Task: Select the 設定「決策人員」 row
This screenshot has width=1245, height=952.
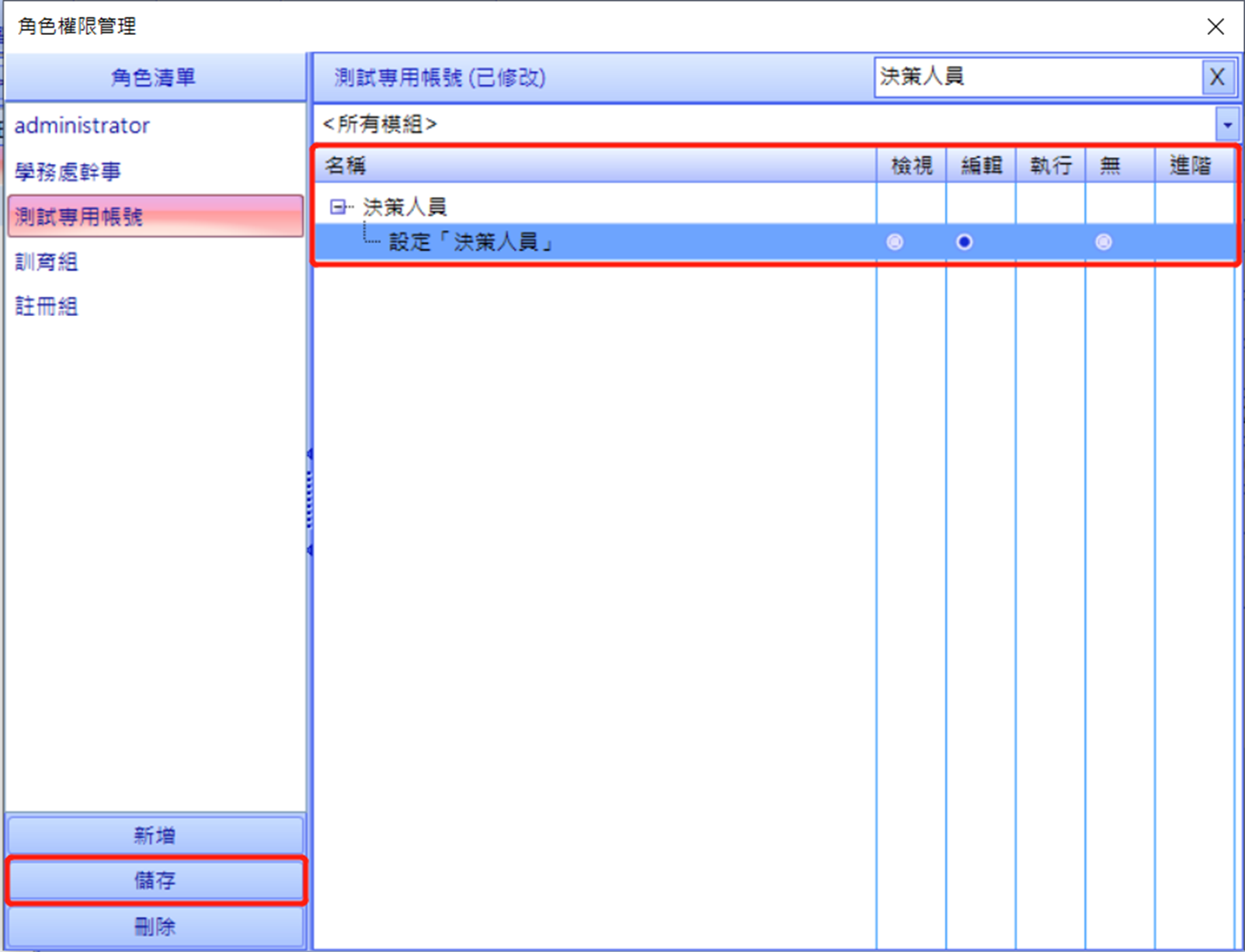Action: click(x=774, y=242)
